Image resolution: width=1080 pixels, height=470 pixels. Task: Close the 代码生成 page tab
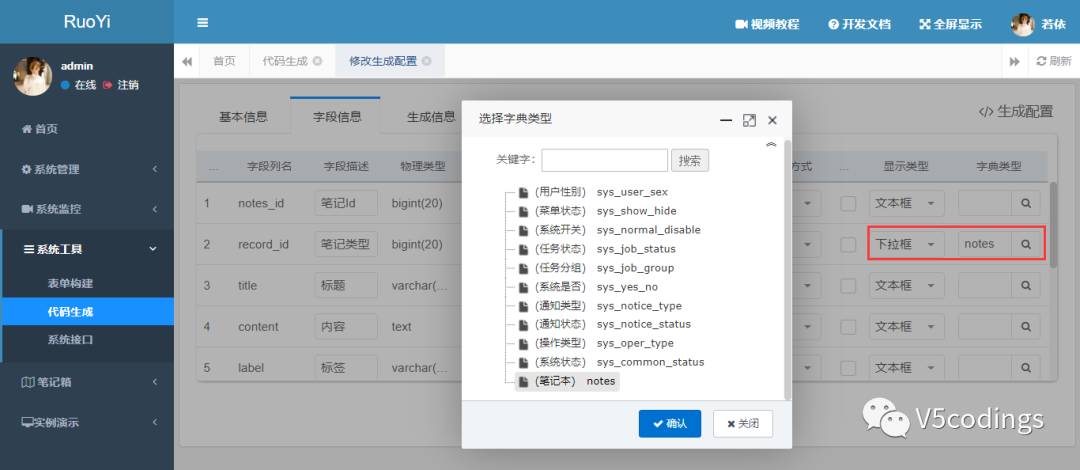click(318, 61)
